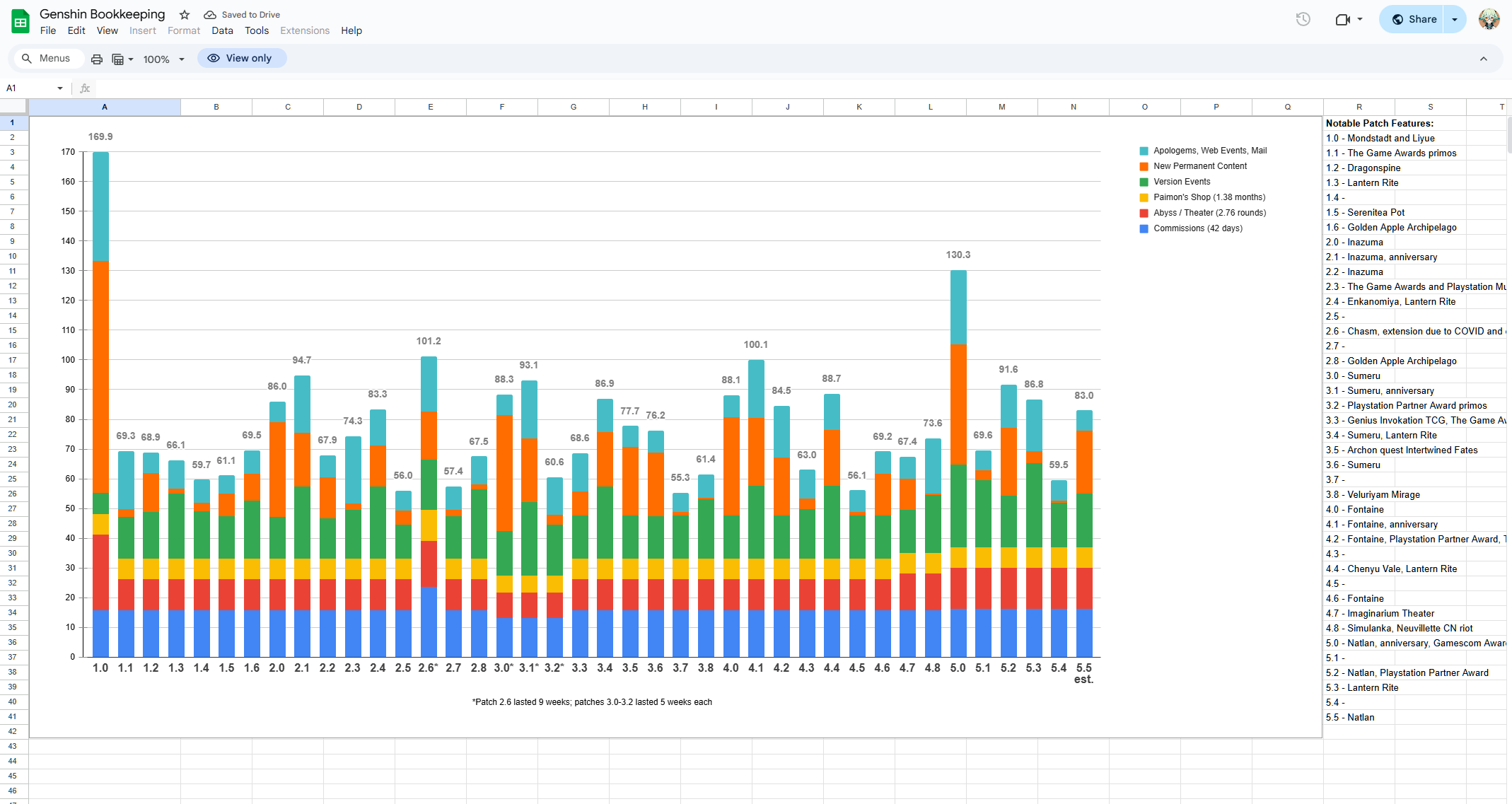This screenshot has width=1512, height=804.
Task: Click the 101.2 data label
Action: (429, 341)
